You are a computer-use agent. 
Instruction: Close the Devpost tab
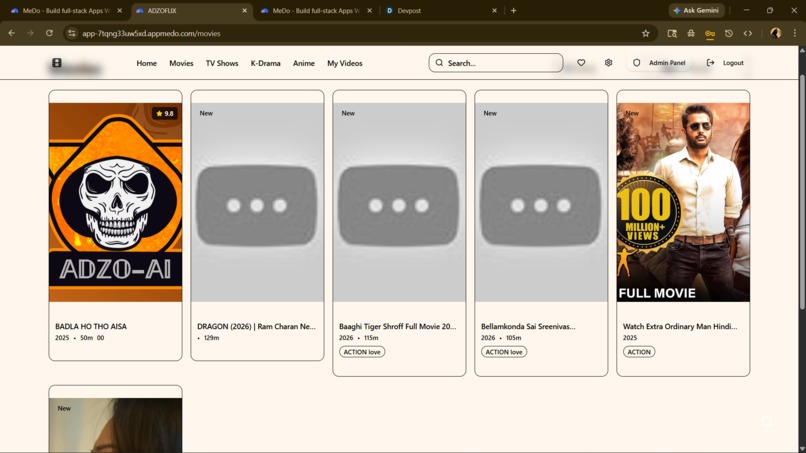(x=494, y=10)
